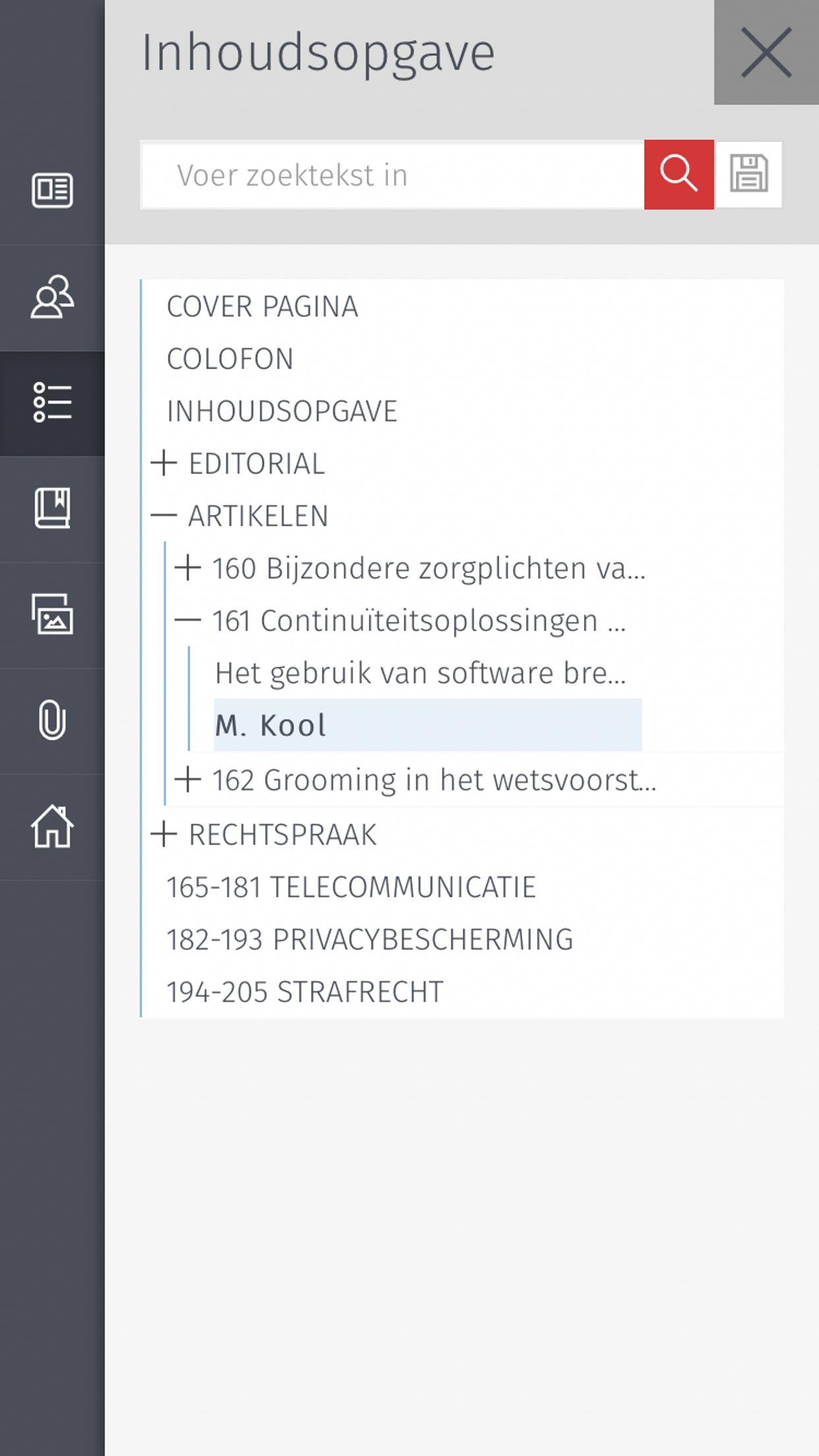The image size is (819, 1456).
Task: Open the image gallery sidebar icon
Action: click(x=52, y=614)
